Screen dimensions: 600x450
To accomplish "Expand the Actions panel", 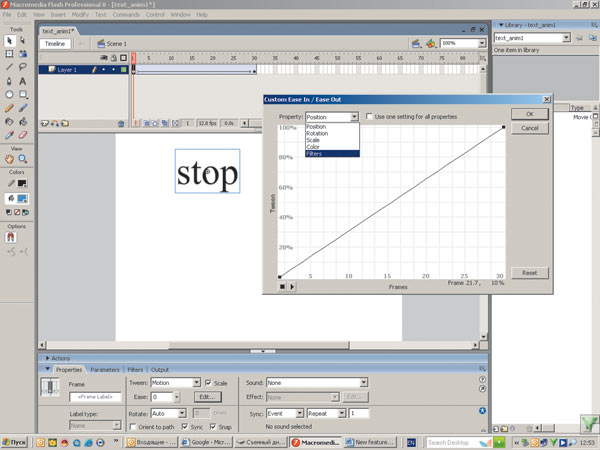I will (48, 358).
